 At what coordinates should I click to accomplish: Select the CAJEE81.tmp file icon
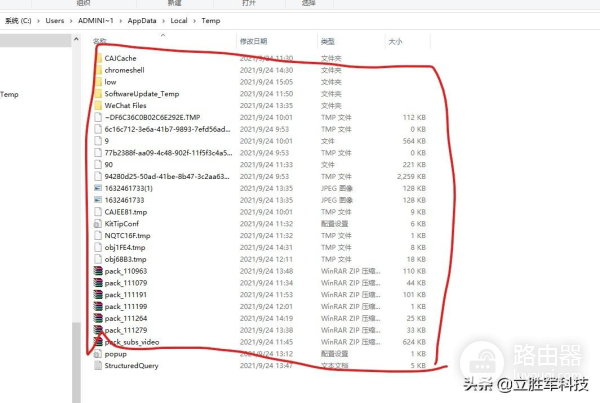coord(98,212)
